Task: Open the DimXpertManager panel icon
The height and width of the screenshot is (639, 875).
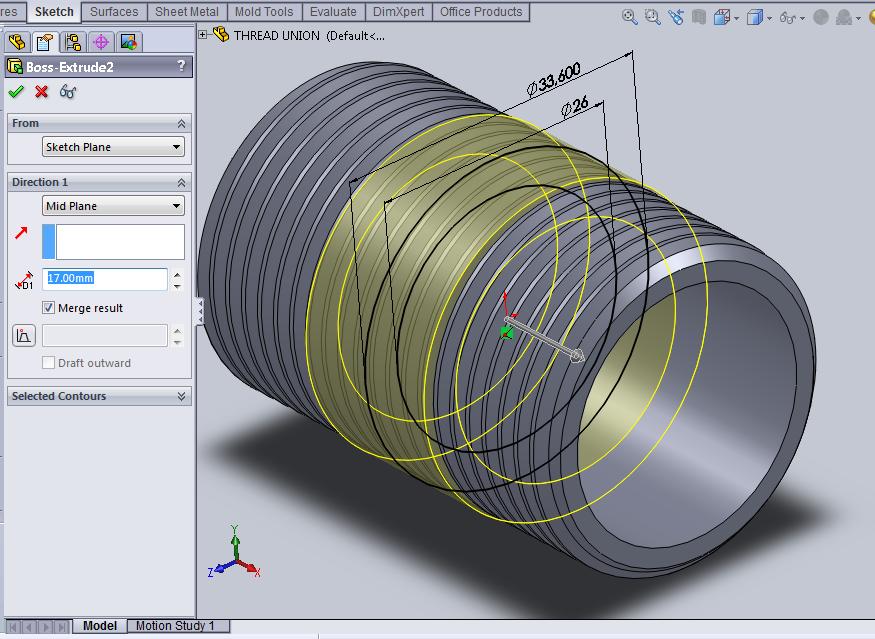Action: coord(100,41)
